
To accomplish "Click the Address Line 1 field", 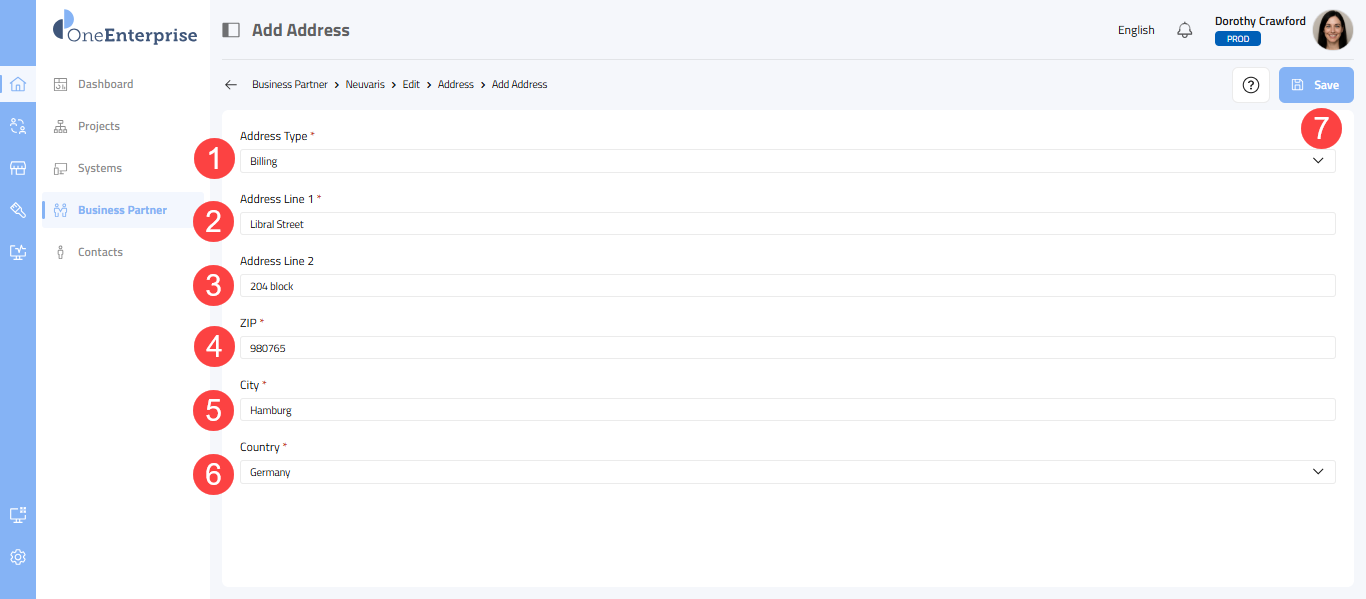I will (x=787, y=224).
